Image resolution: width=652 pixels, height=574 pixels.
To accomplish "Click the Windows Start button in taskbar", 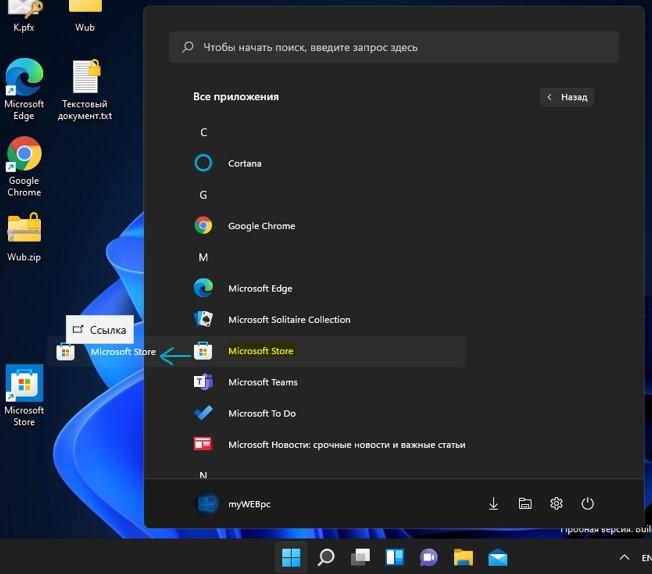I will click(x=291, y=557).
